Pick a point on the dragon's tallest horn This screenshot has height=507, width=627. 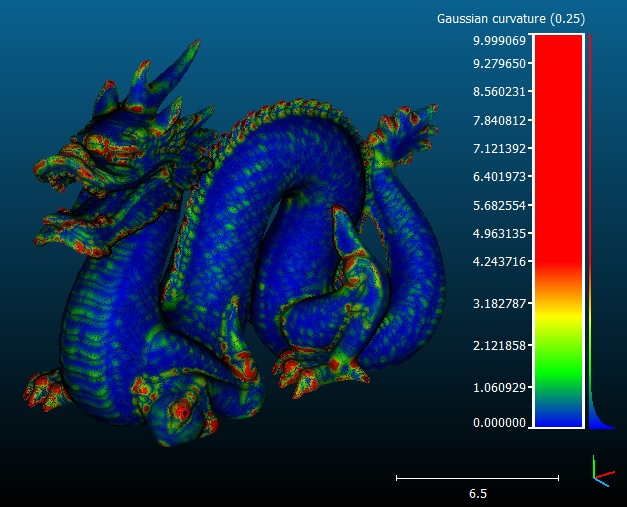point(176,66)
